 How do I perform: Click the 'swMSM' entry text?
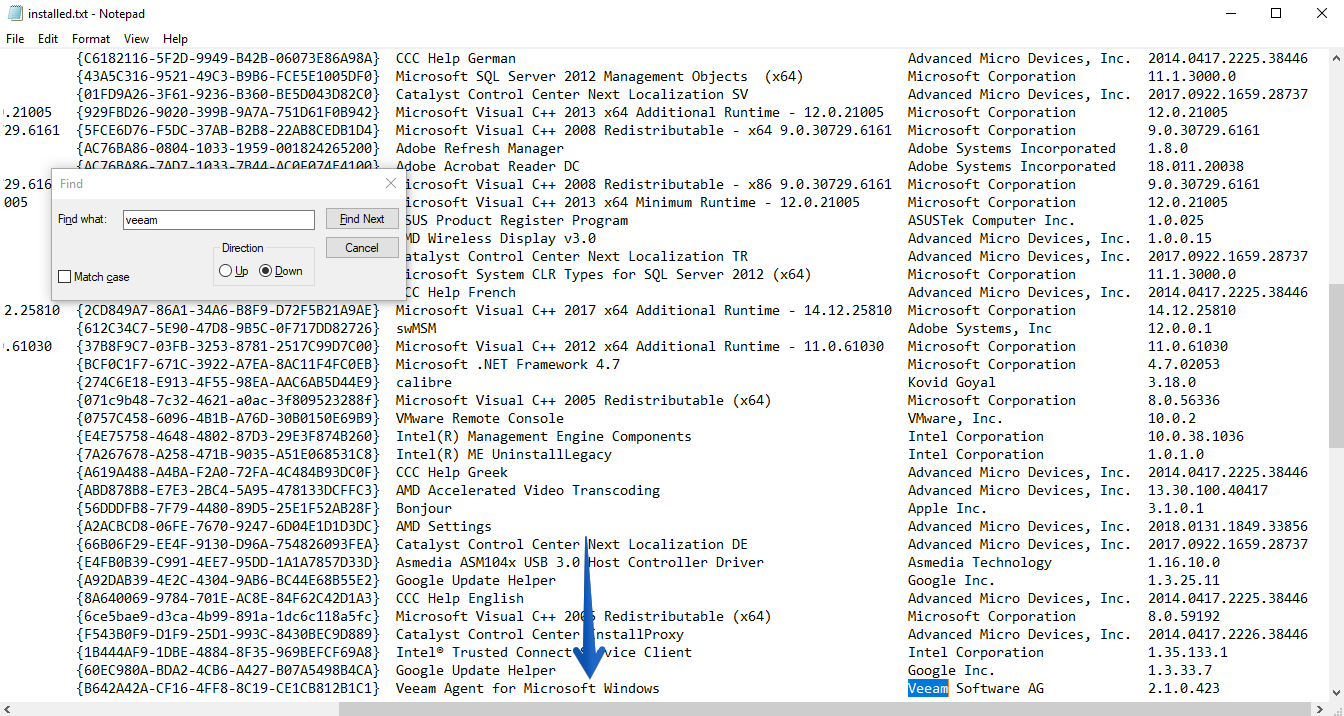(x=416, y=328)
